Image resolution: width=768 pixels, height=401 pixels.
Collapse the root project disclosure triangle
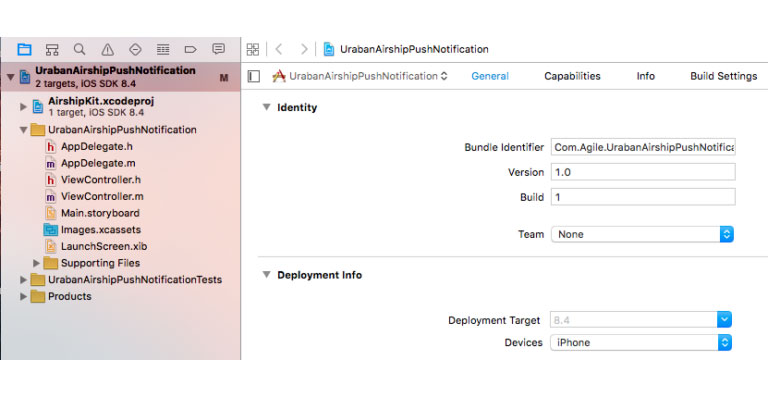click(x=10, y=77)
